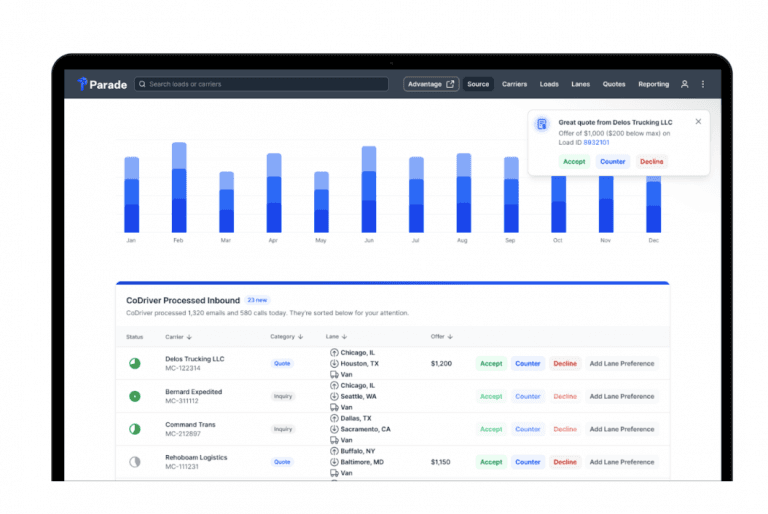
Task: Click the status icon for Command Trans
Action: coord(135,429)
